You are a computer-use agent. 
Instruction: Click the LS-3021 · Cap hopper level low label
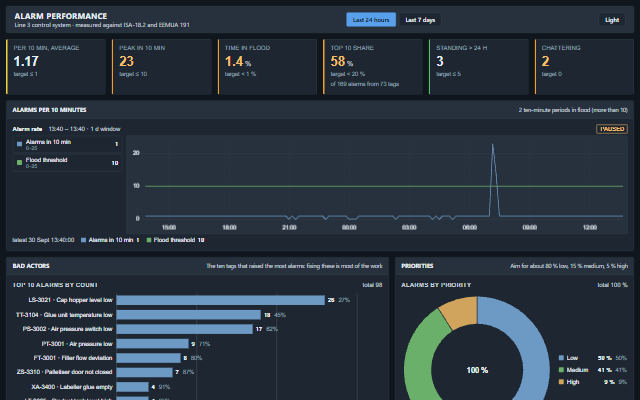(70, 300)
